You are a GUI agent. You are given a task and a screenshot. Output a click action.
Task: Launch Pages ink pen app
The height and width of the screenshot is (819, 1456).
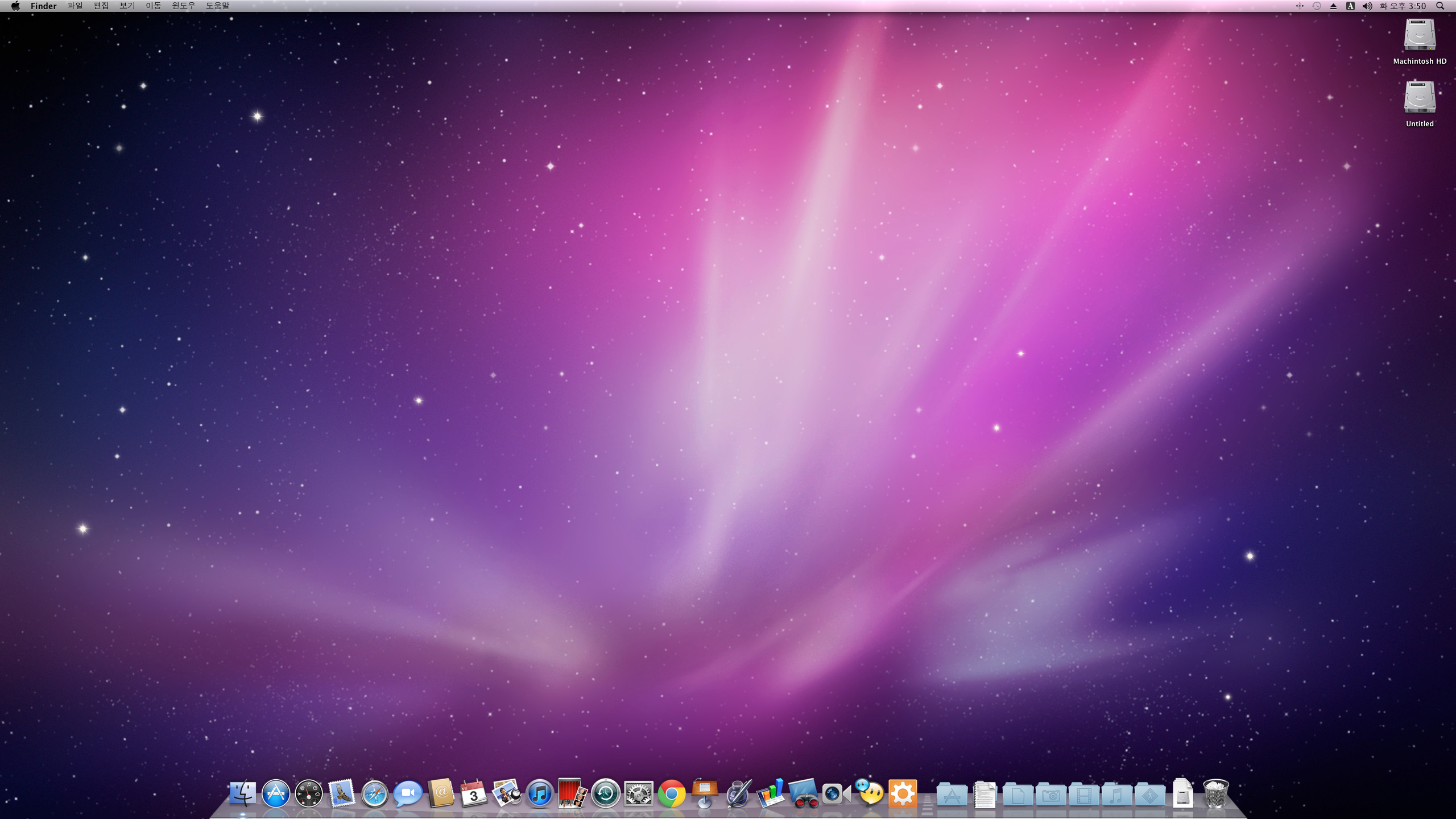[x=738, y=793]
